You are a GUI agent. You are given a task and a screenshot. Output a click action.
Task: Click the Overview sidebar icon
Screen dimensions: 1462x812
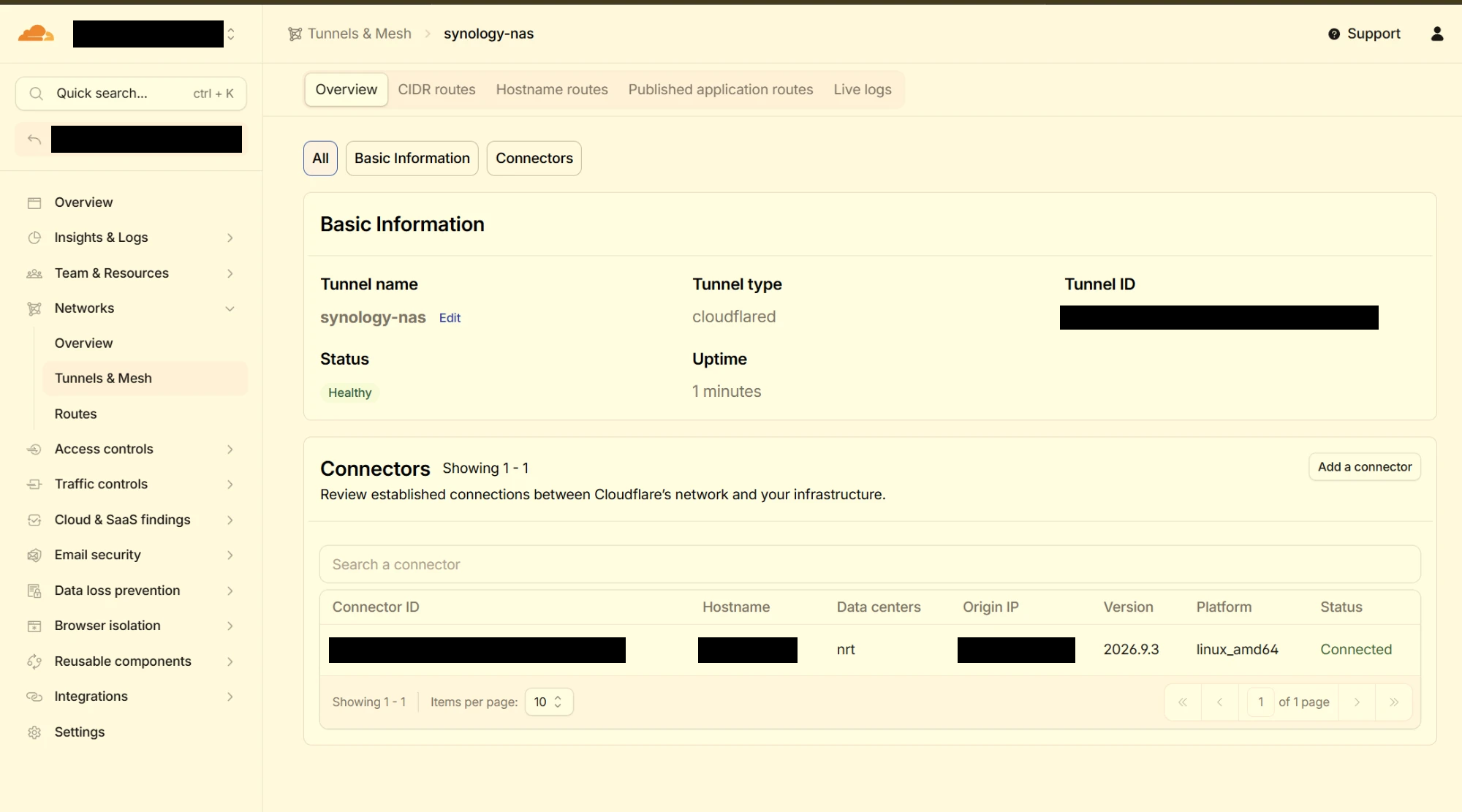(x=34, y=202)
